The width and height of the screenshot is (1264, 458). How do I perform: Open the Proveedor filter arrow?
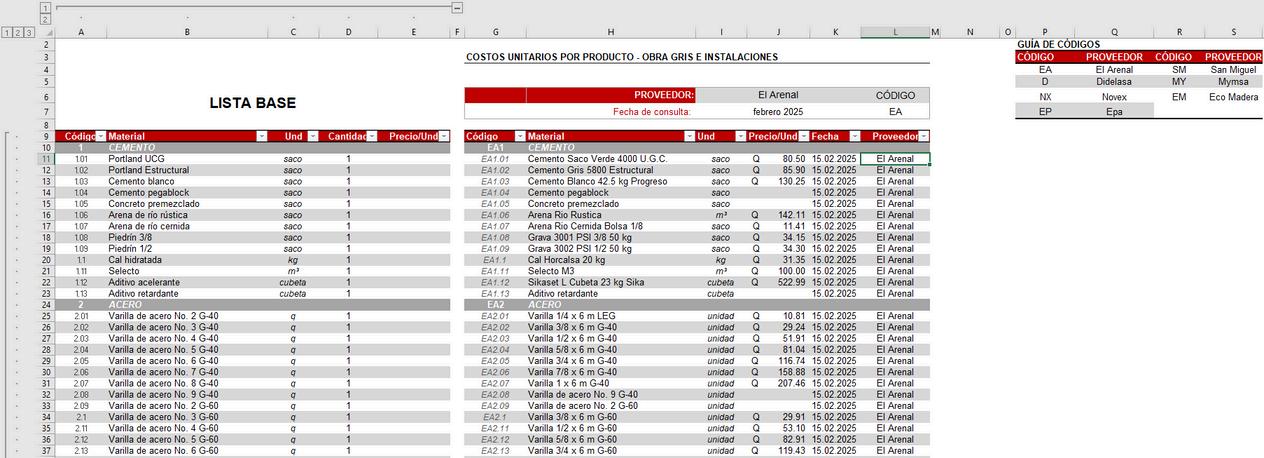coord(923,136)
